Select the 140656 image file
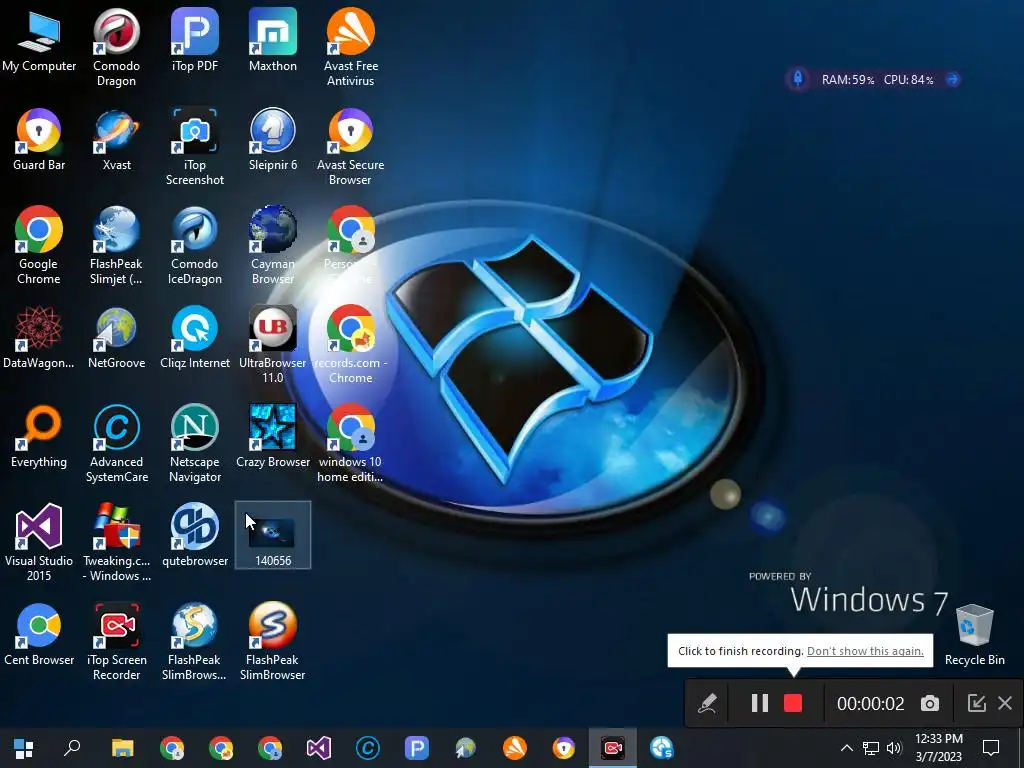1024x768 pixels. 273,534
